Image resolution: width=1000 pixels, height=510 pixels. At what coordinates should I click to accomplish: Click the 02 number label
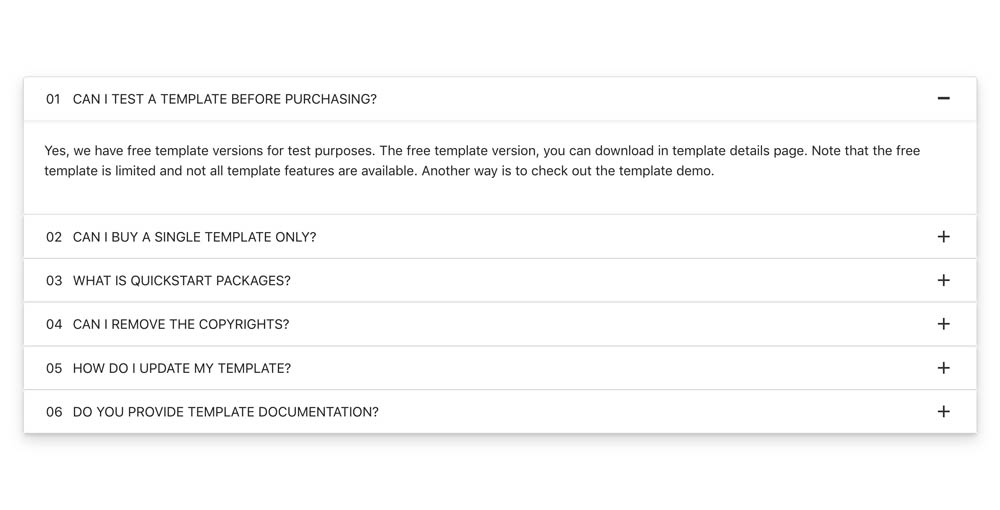pos(54,237)
